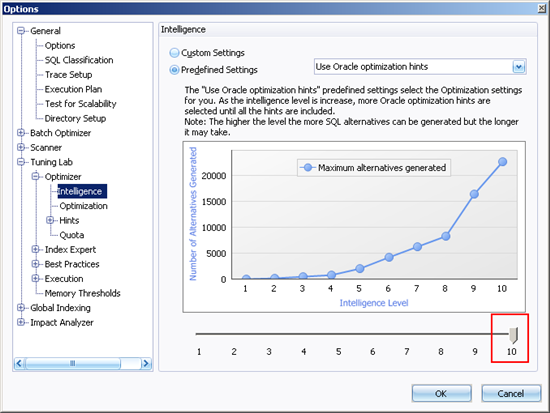
Task: Expand the Index Expert node
Action: (x=35, y=249)
